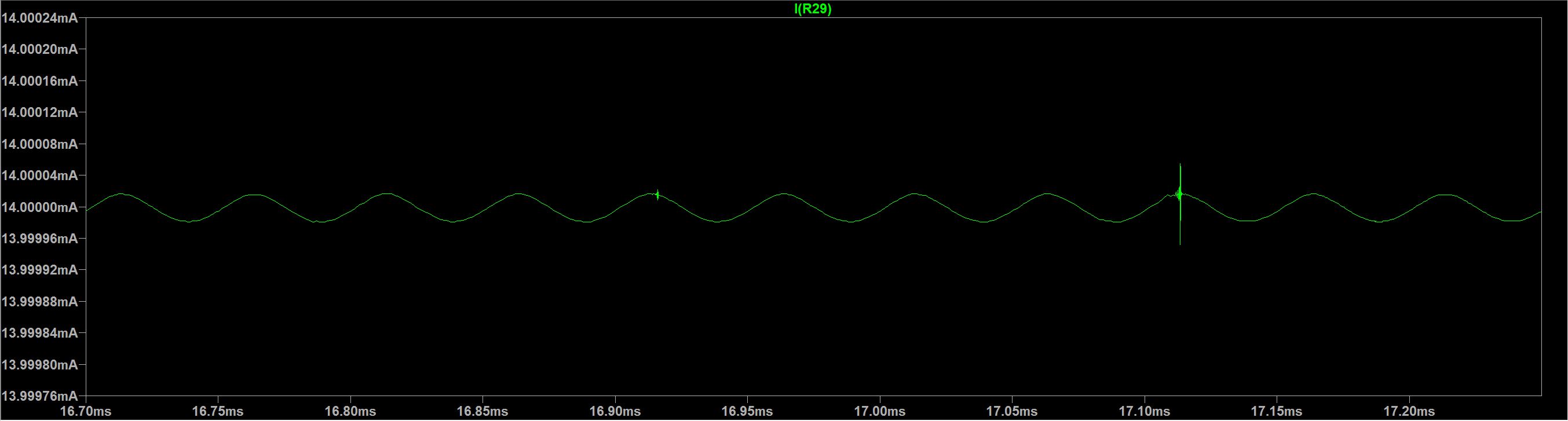Click the 14.00024mA y-axis label
The width and height of the screenshot is (1568, 421).
click(39, 19)
